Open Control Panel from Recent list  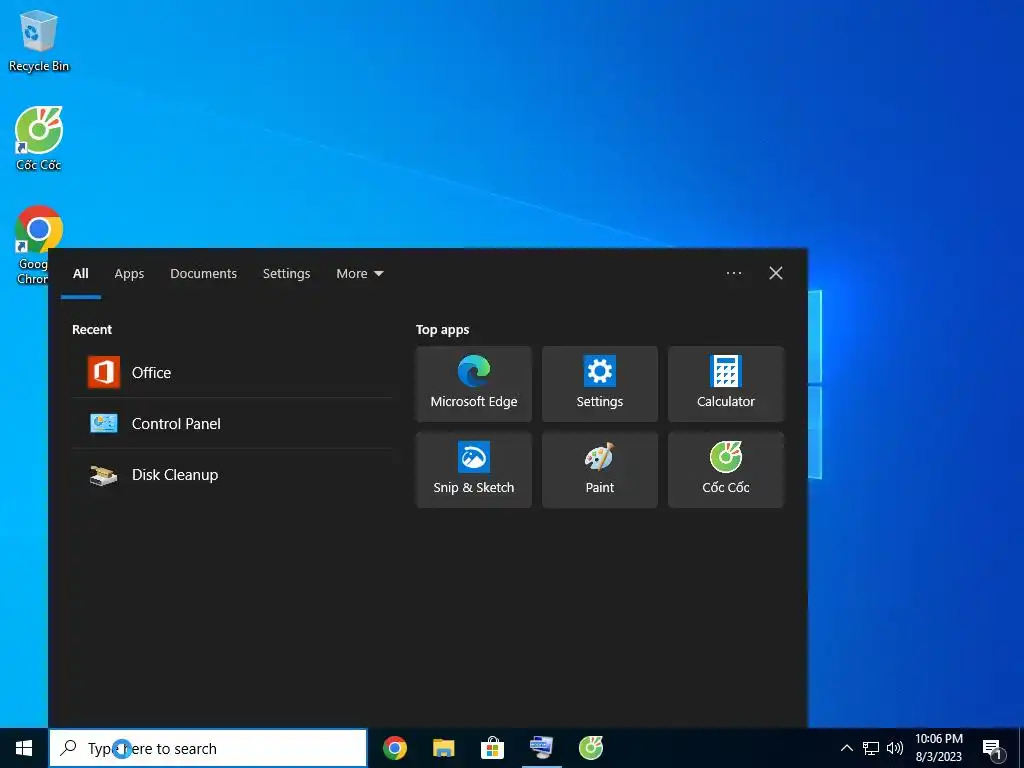[x=232, y=423]
